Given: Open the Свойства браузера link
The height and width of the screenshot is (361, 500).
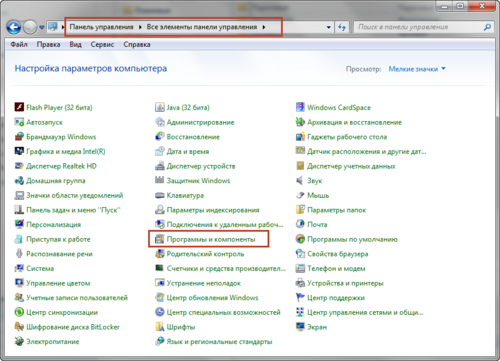Looking at the screenshot, I should [x=338, y=254].
